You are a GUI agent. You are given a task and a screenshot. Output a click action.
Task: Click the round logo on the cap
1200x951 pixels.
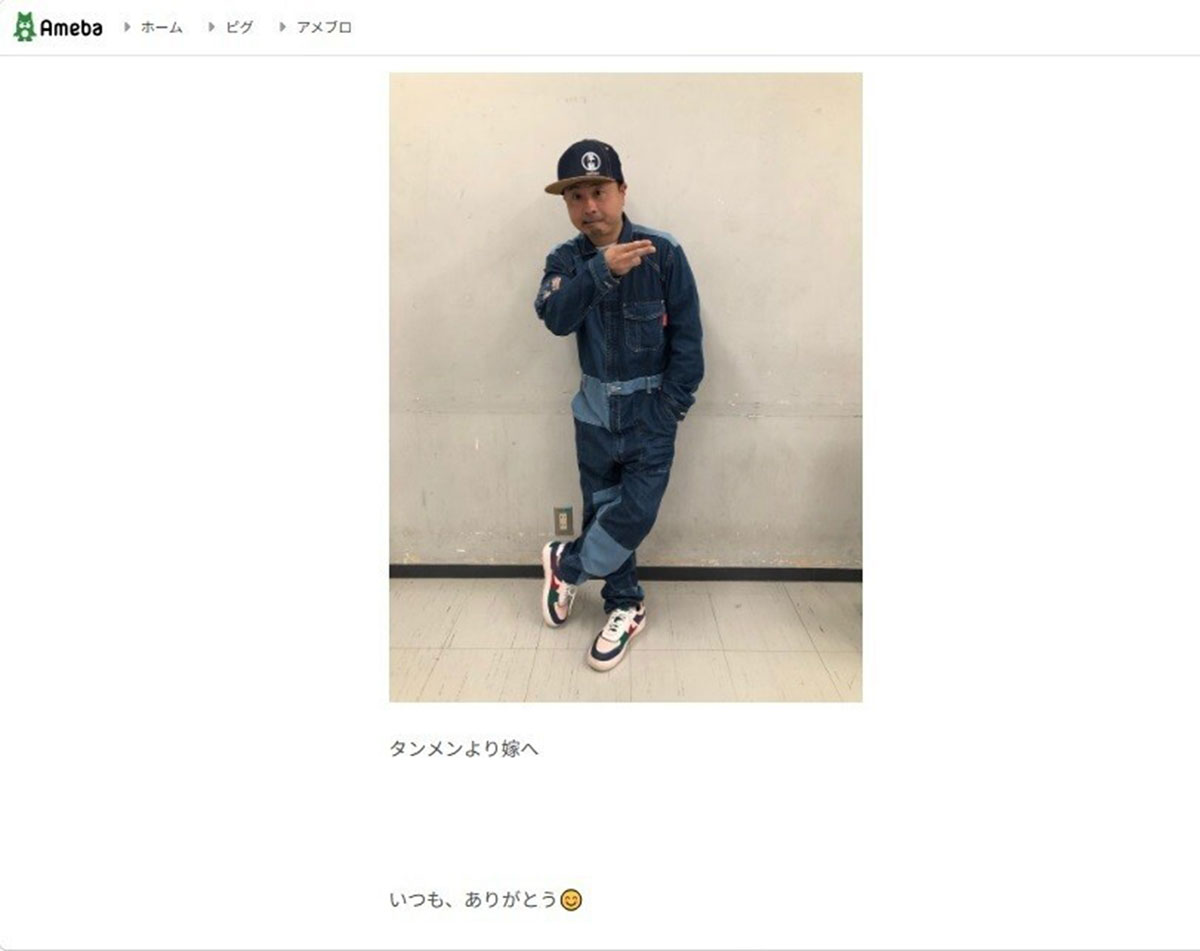point(590,160)
